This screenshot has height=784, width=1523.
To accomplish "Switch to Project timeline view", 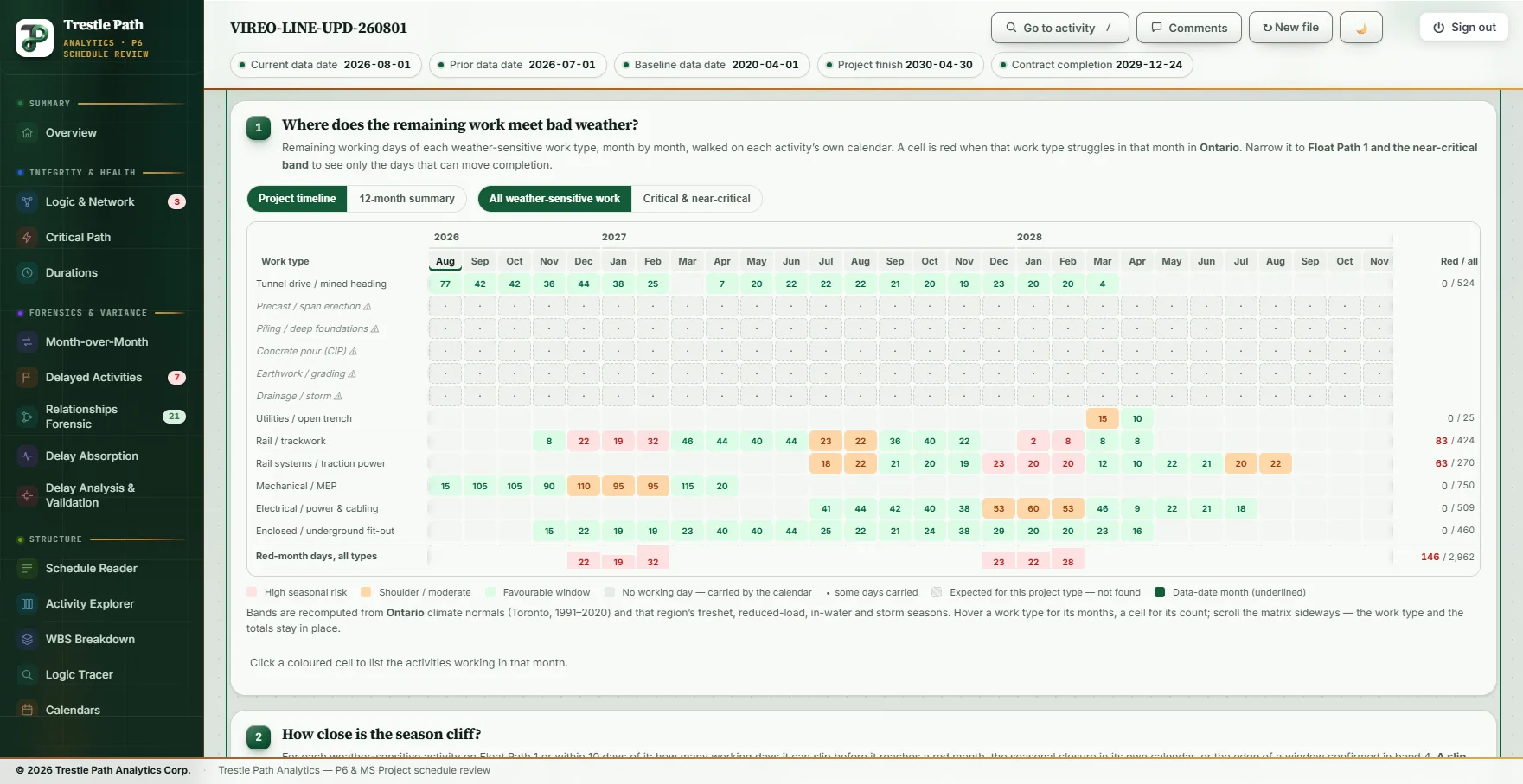I will click(298, 199).
